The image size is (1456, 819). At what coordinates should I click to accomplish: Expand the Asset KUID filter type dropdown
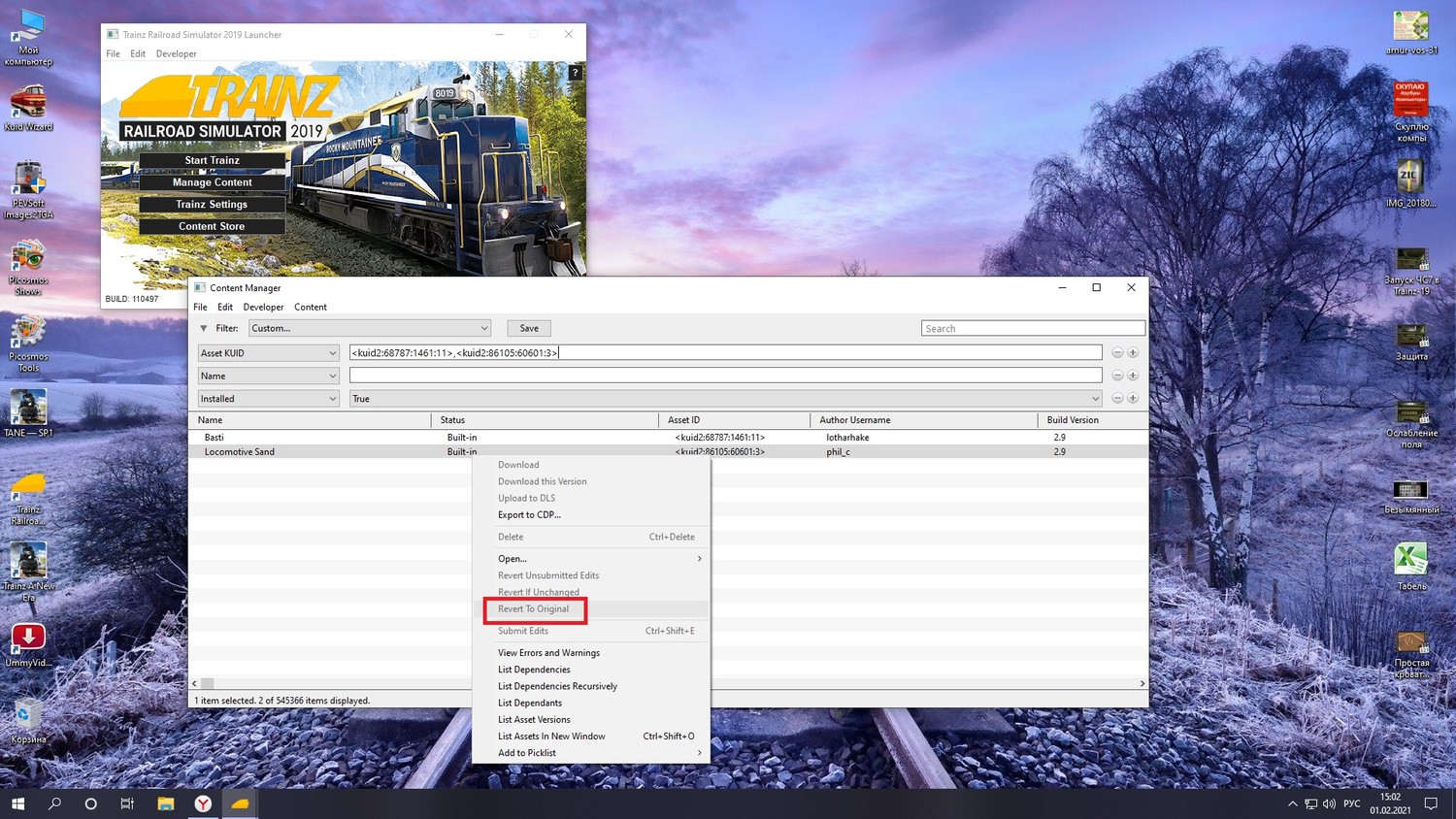[x=268, y=353]
